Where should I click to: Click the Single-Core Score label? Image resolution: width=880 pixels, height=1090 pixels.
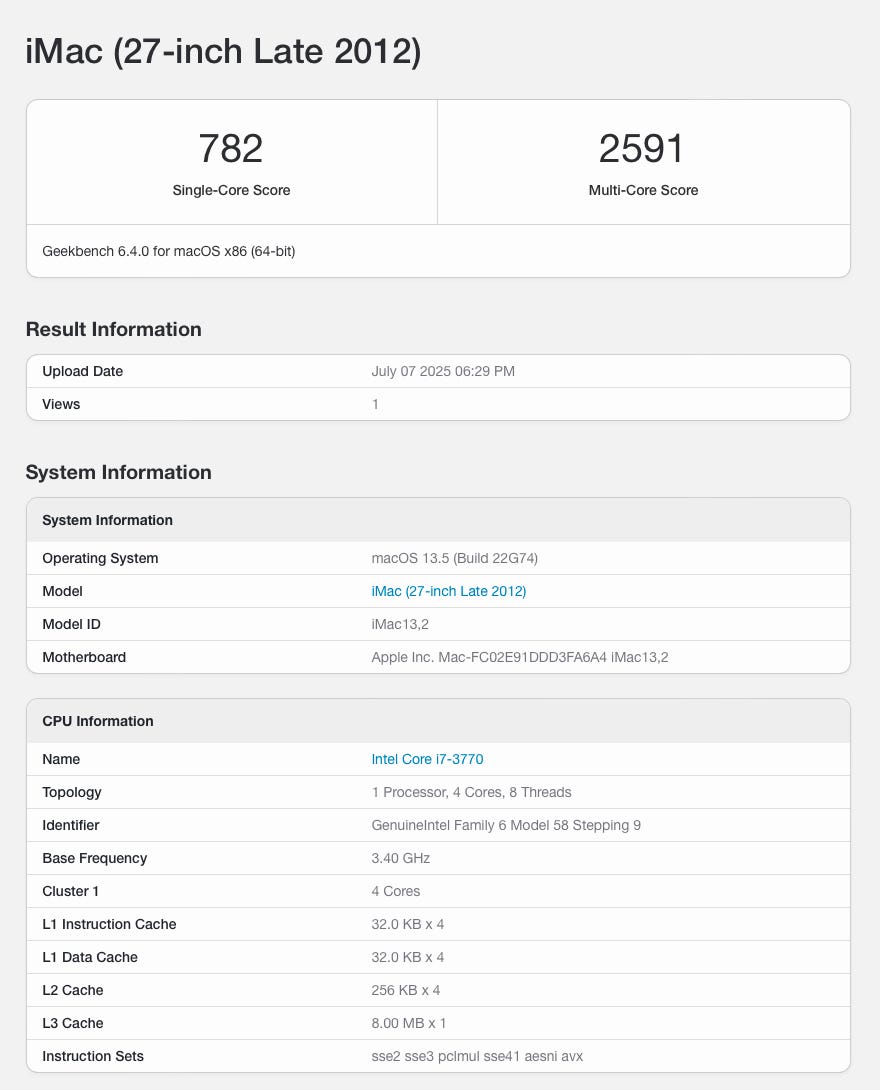point(231,190)
